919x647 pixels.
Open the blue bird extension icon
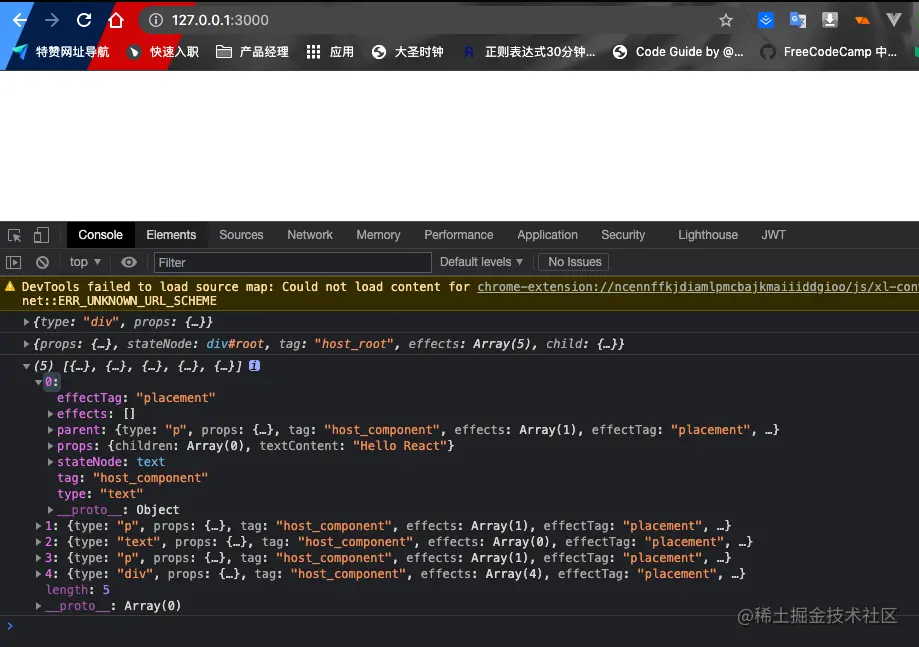click(x=765, y=21)
